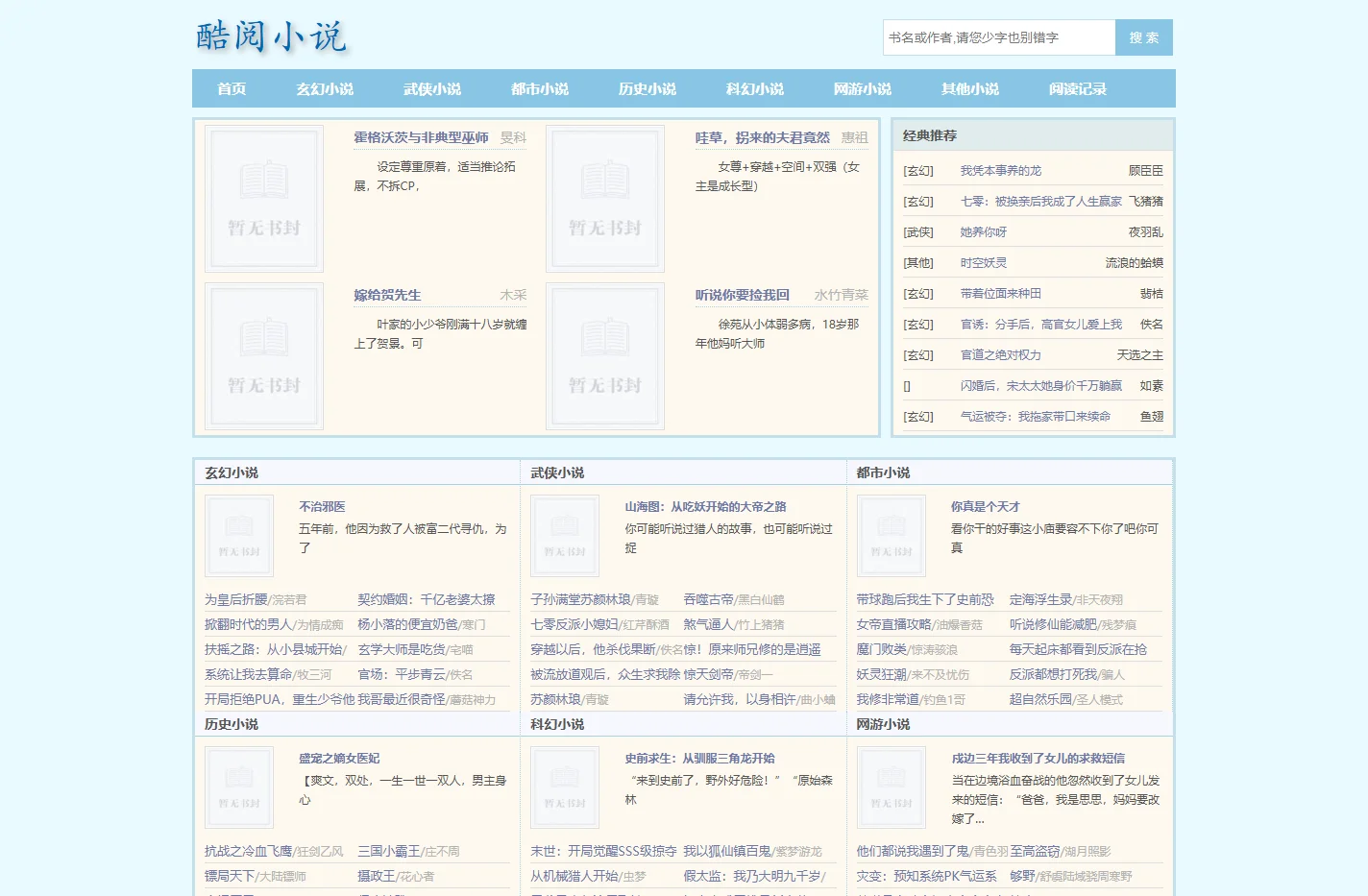Open recommended book 闪婚后，宋太太她身价千万躺赢

[1041, 385]
